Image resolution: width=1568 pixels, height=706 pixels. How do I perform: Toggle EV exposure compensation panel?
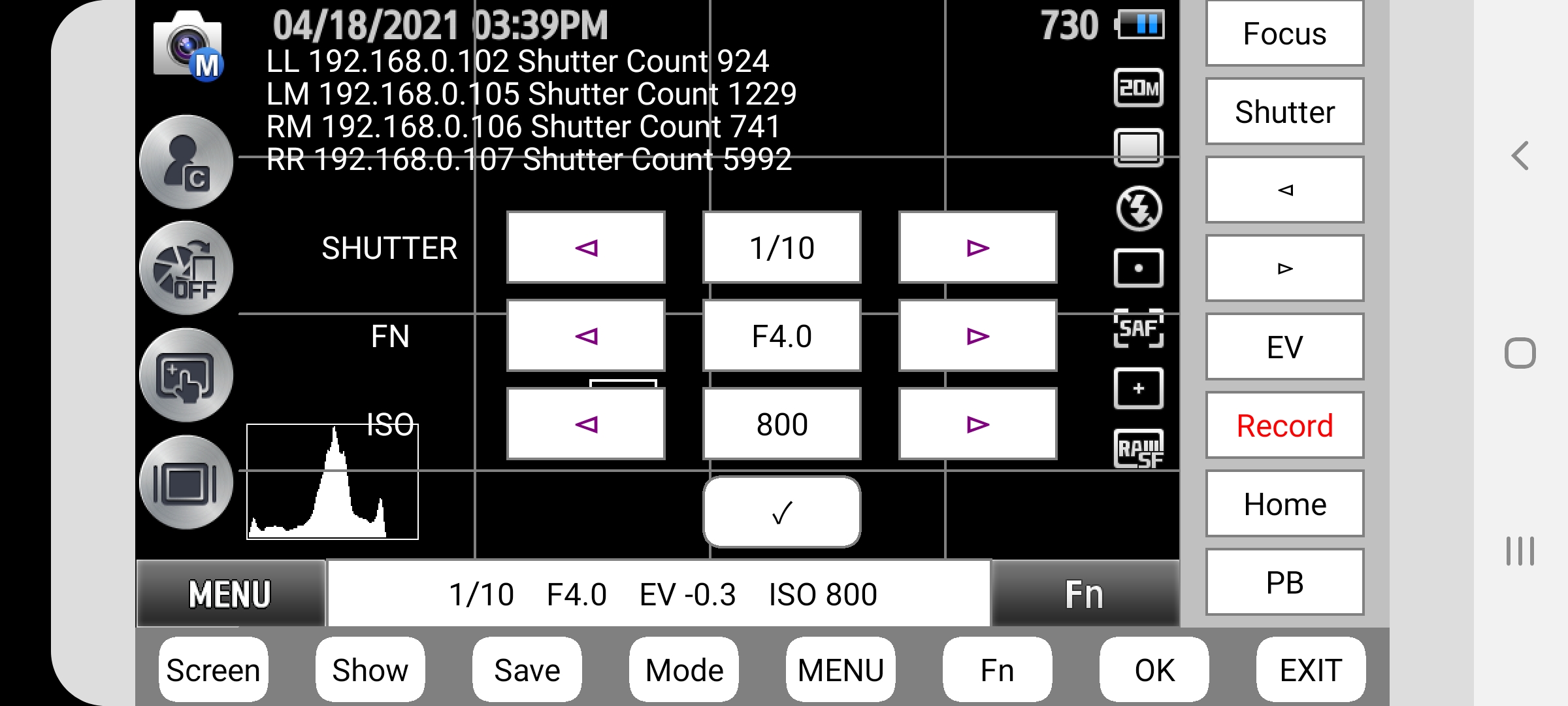click(x=1285, y=347)
